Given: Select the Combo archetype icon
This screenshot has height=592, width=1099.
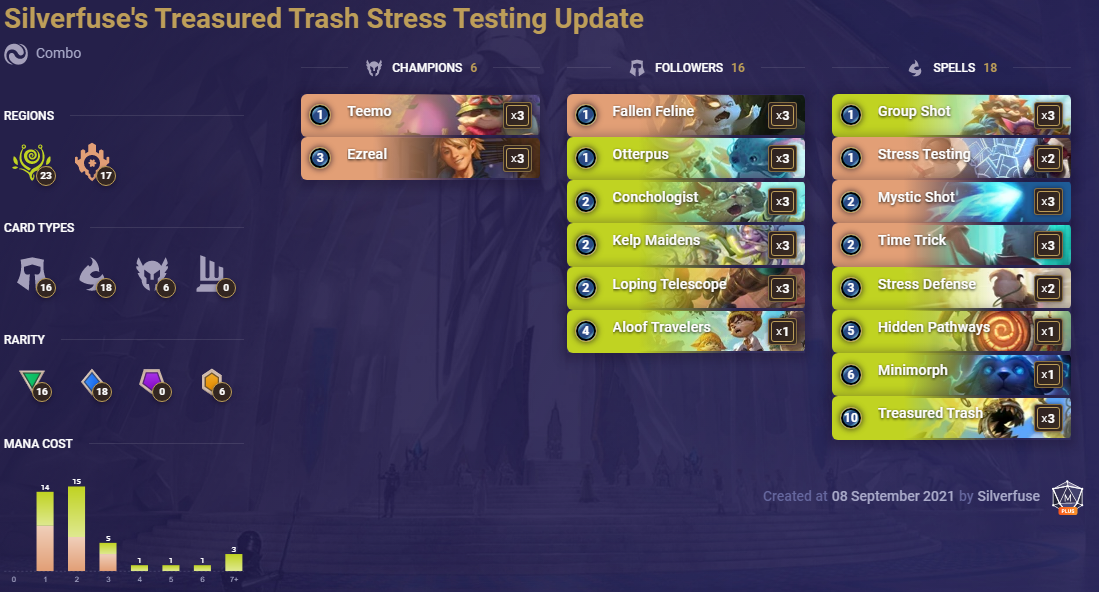Looking at the screenshot, I should tap(14, 52).
